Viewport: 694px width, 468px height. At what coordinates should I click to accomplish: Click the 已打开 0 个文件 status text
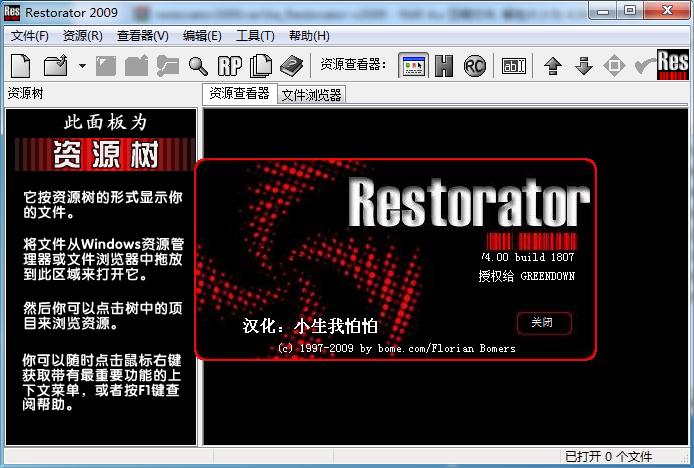(609, 456)
